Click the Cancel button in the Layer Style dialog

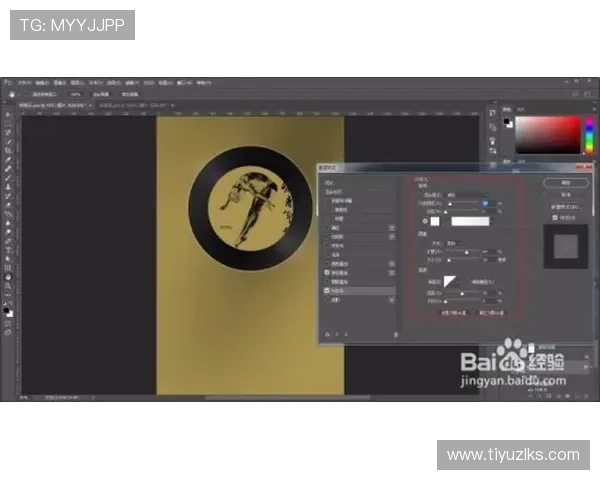coord(566,194)
